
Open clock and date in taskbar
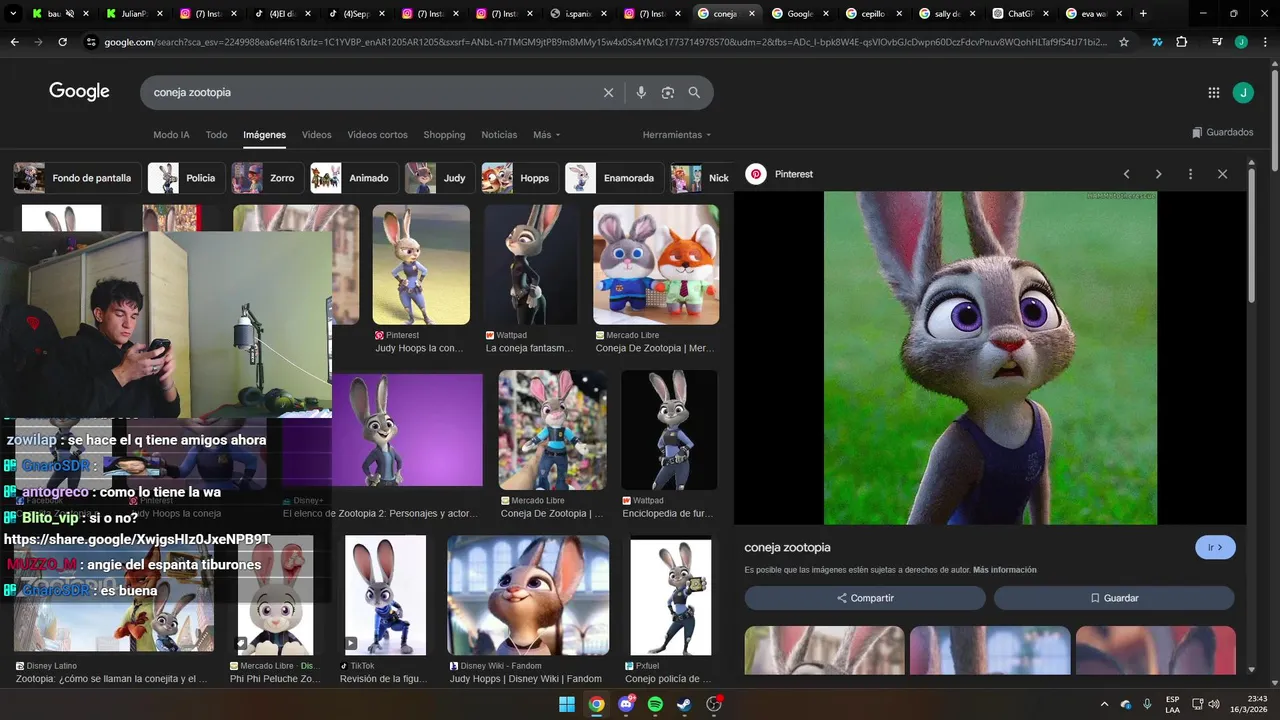pos(1249,704)
